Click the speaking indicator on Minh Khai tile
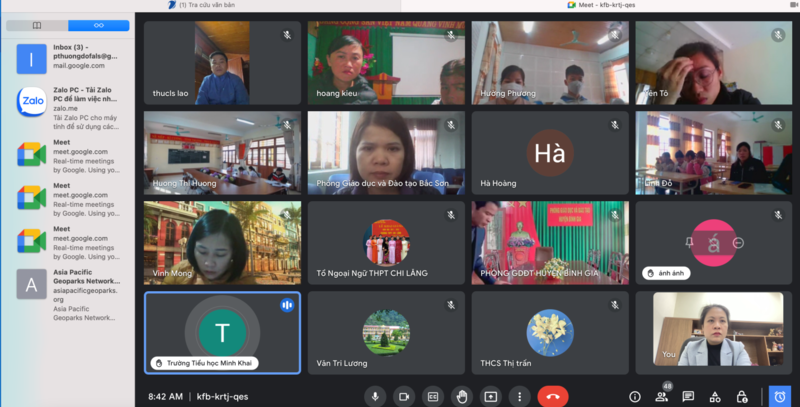 click(287, 305)
